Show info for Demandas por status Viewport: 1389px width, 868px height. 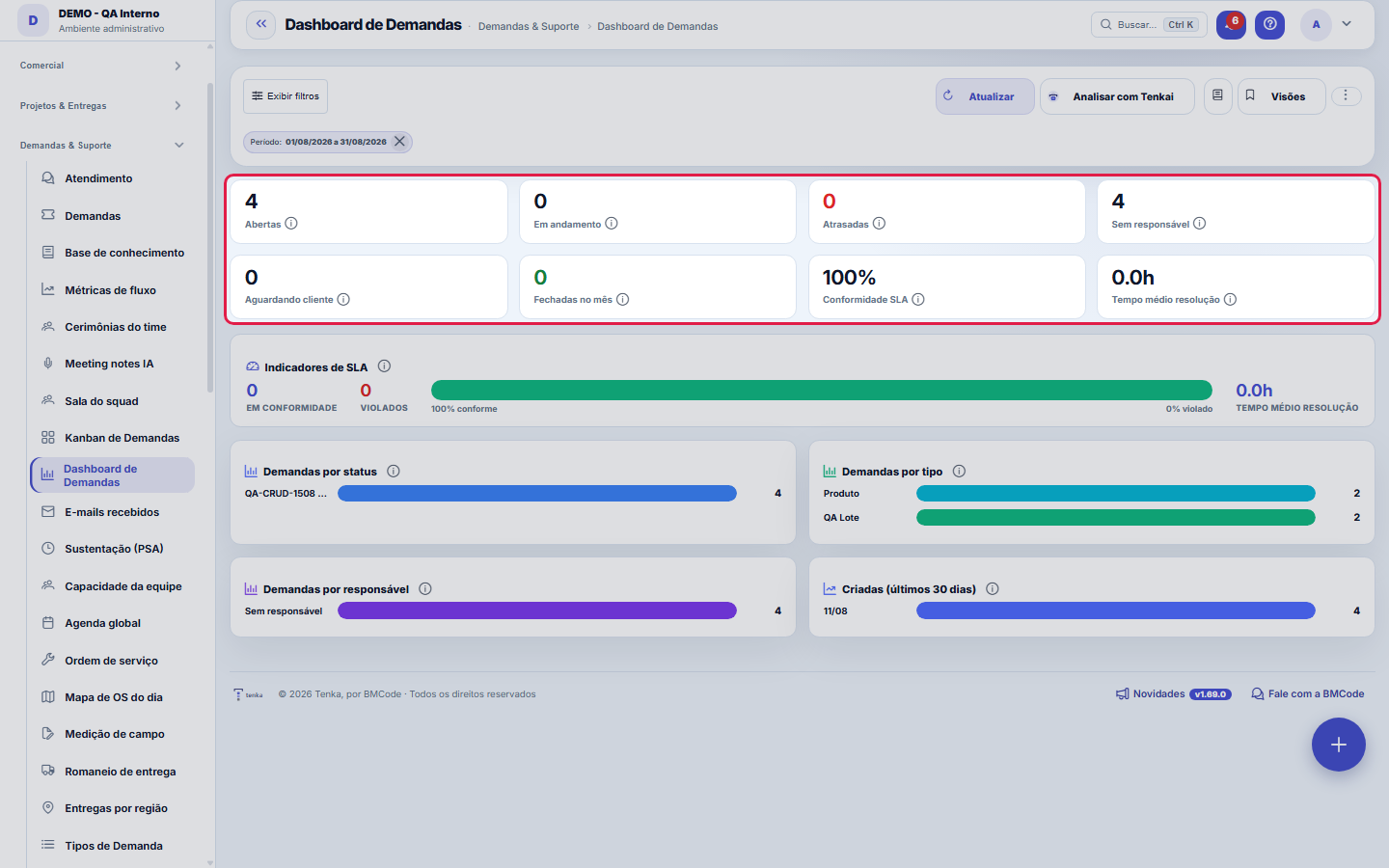tap(394, 472)
